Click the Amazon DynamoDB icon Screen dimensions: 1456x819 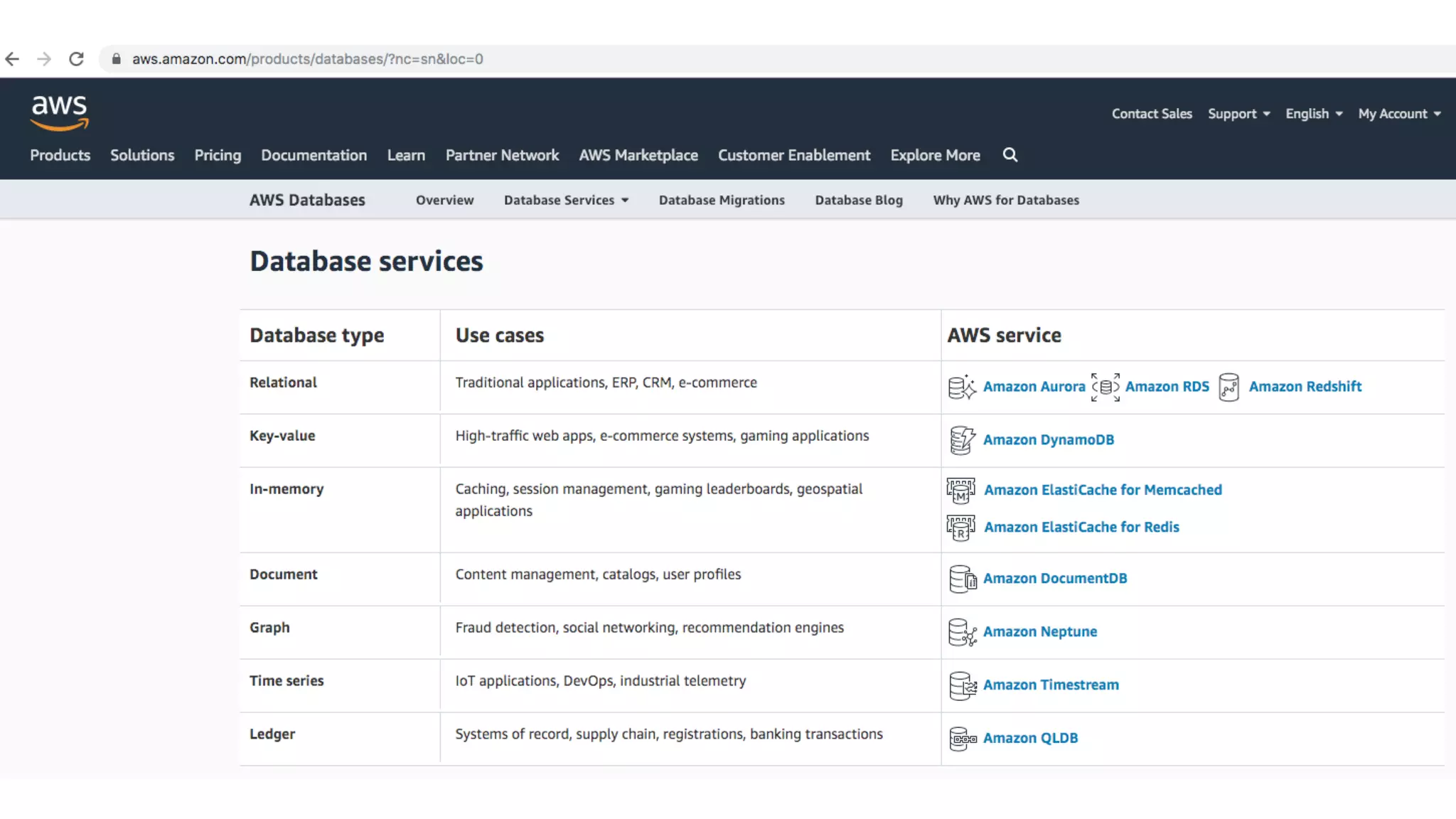pyautogui.click(x=962, y=440)
